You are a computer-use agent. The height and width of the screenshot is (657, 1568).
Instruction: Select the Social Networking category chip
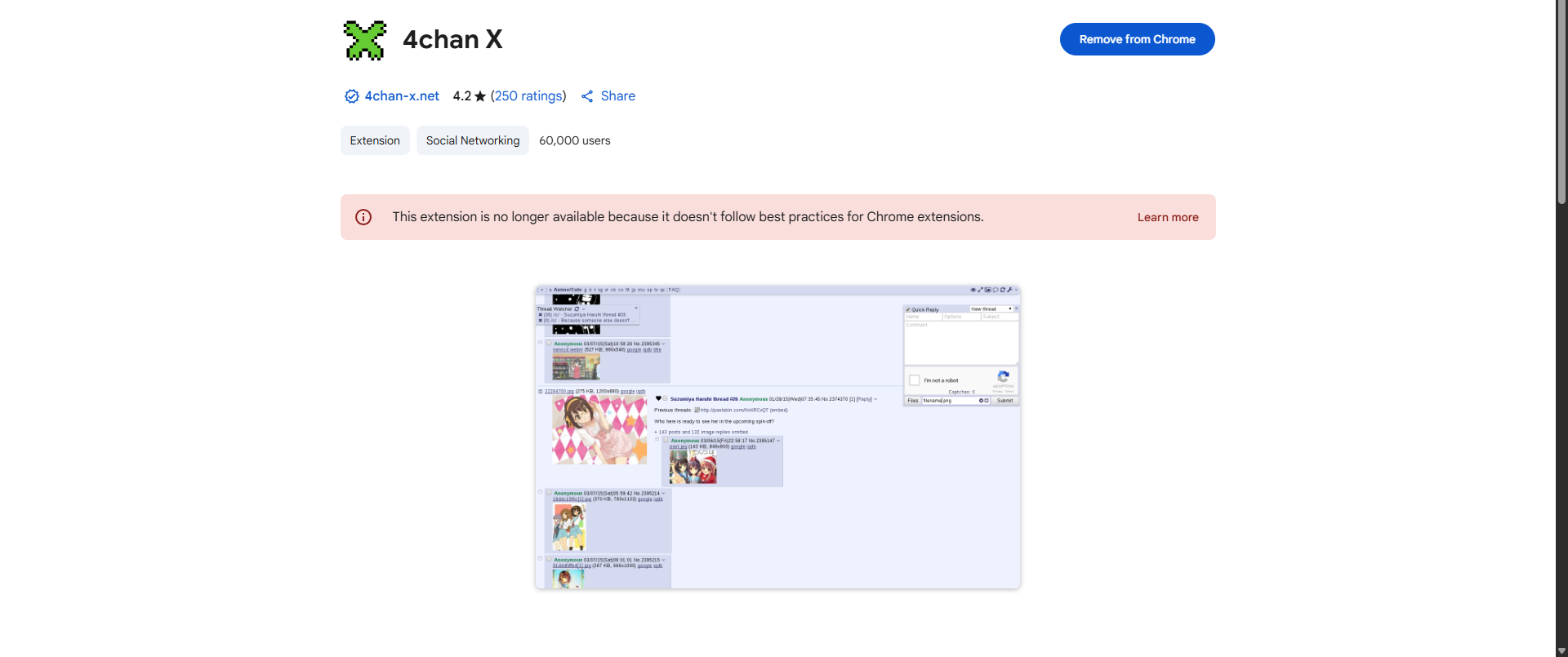pos(473,140)
